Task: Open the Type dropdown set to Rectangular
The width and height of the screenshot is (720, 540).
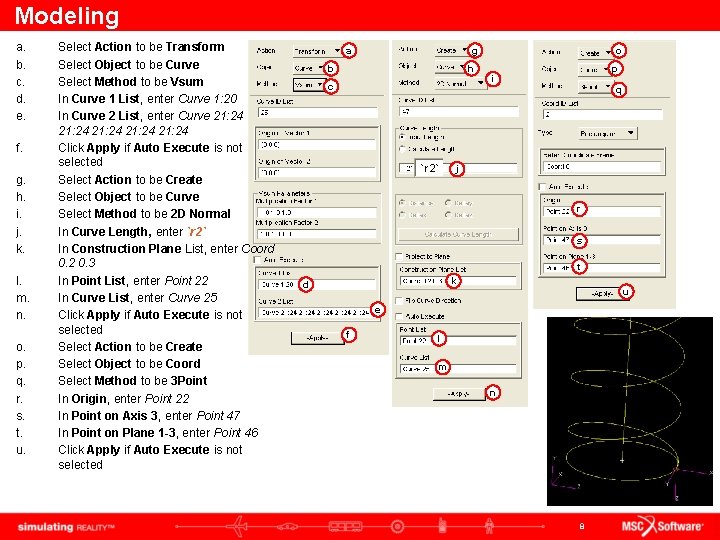Action: pyautogui.click(x=608, y=133)
